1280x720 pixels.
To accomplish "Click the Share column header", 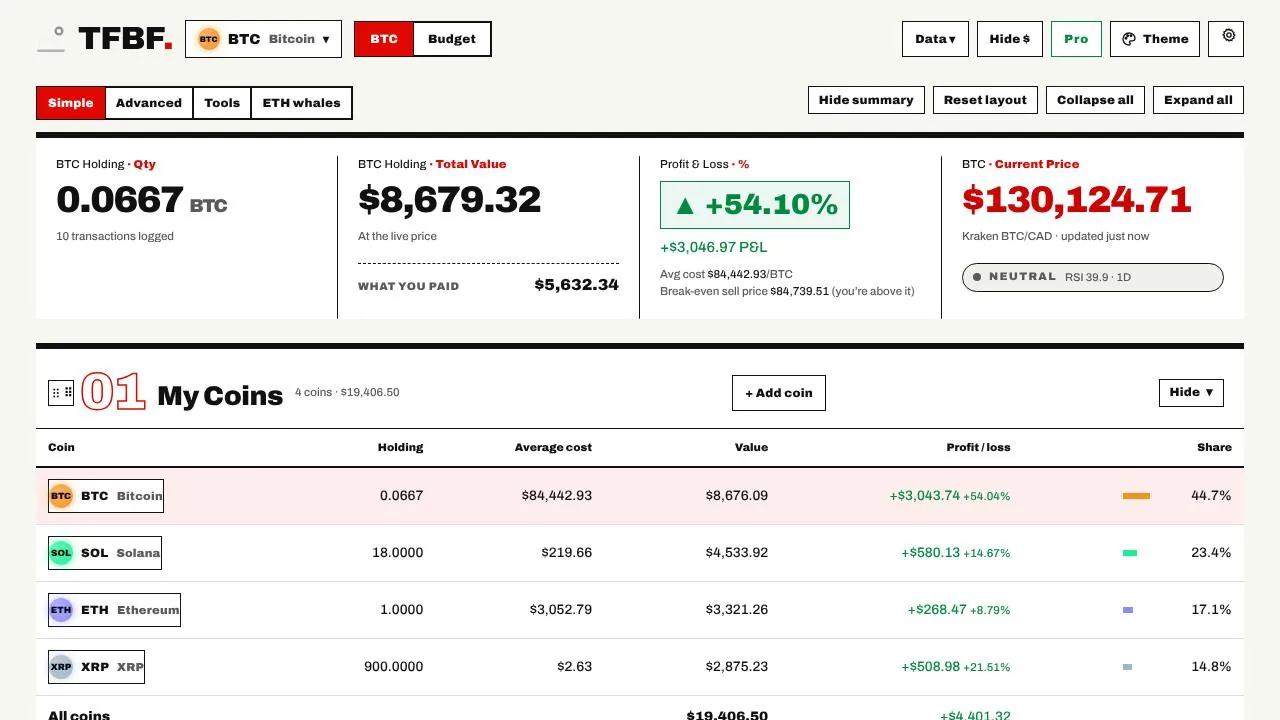I will (x=1214, y=447).
